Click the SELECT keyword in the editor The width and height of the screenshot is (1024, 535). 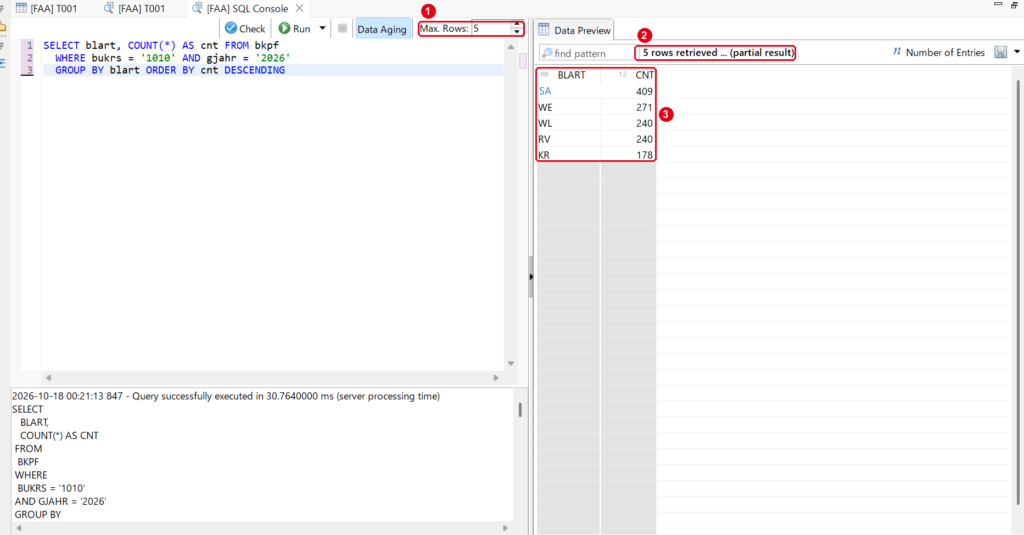pyautogui.click(x=61, y=45)
